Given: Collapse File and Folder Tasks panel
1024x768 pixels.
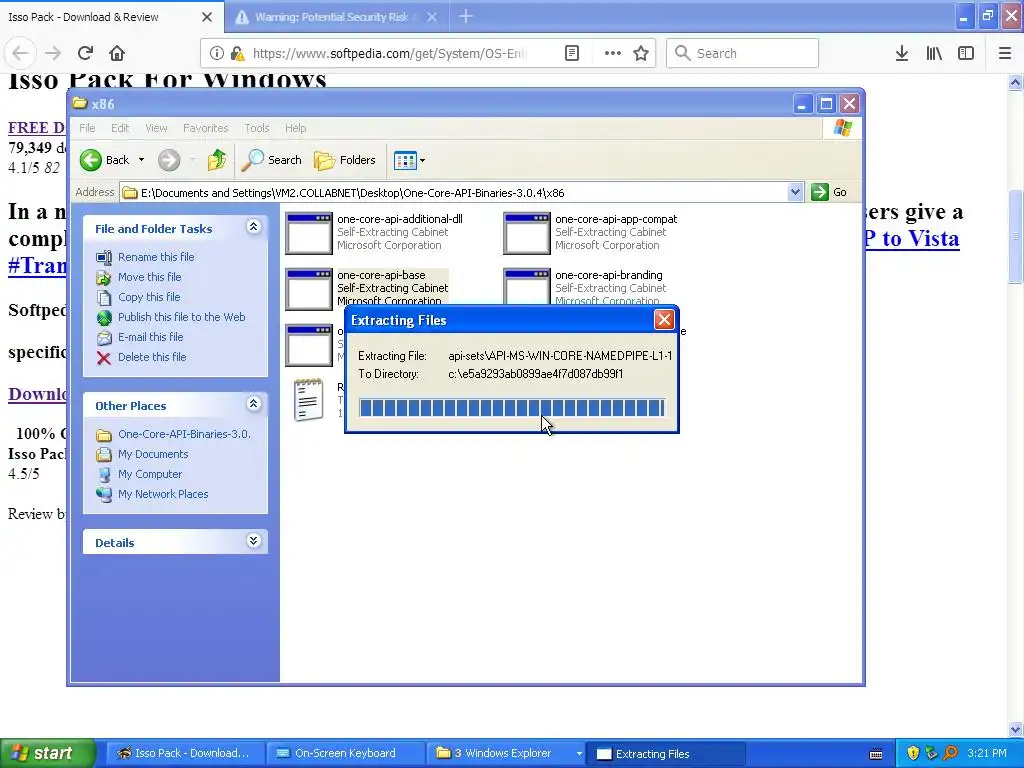Looking at the screenshot, I should tap(253, 227).
